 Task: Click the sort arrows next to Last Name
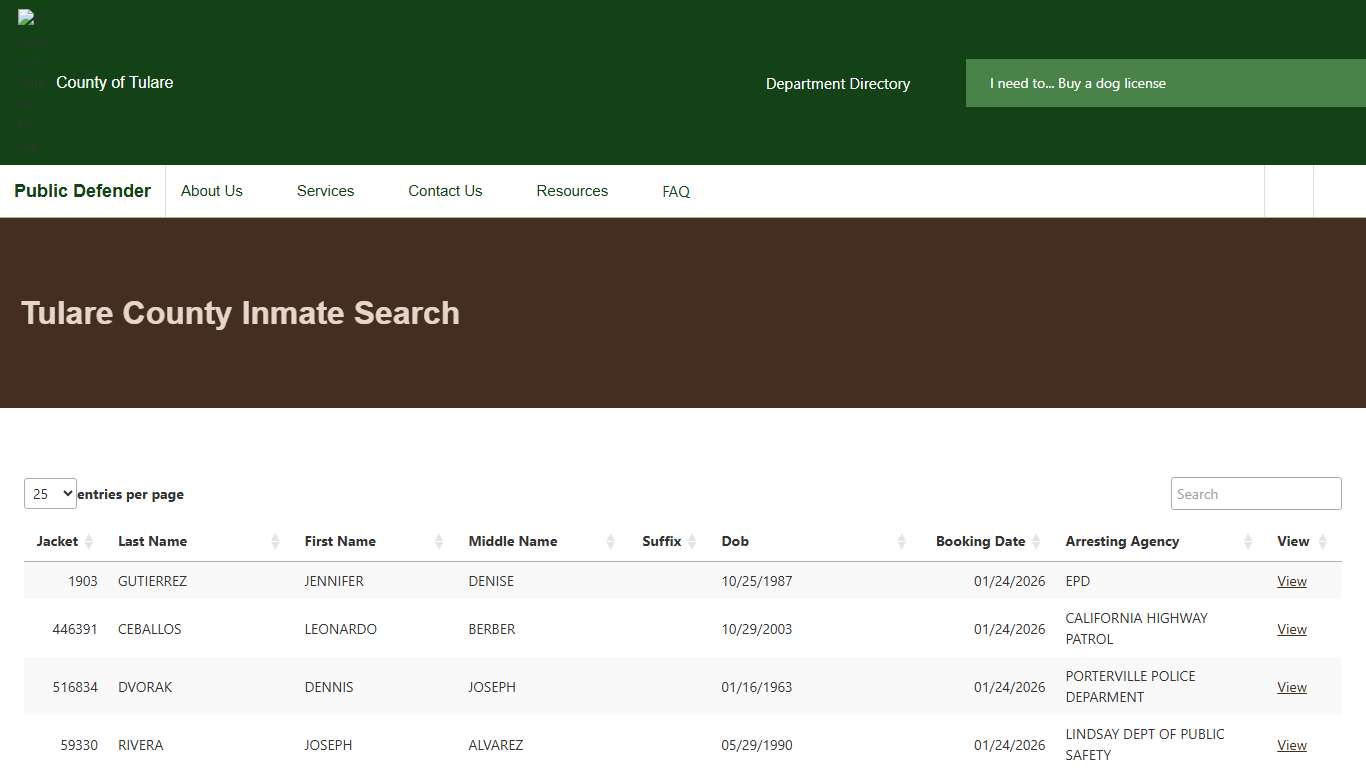coord(274,541)
